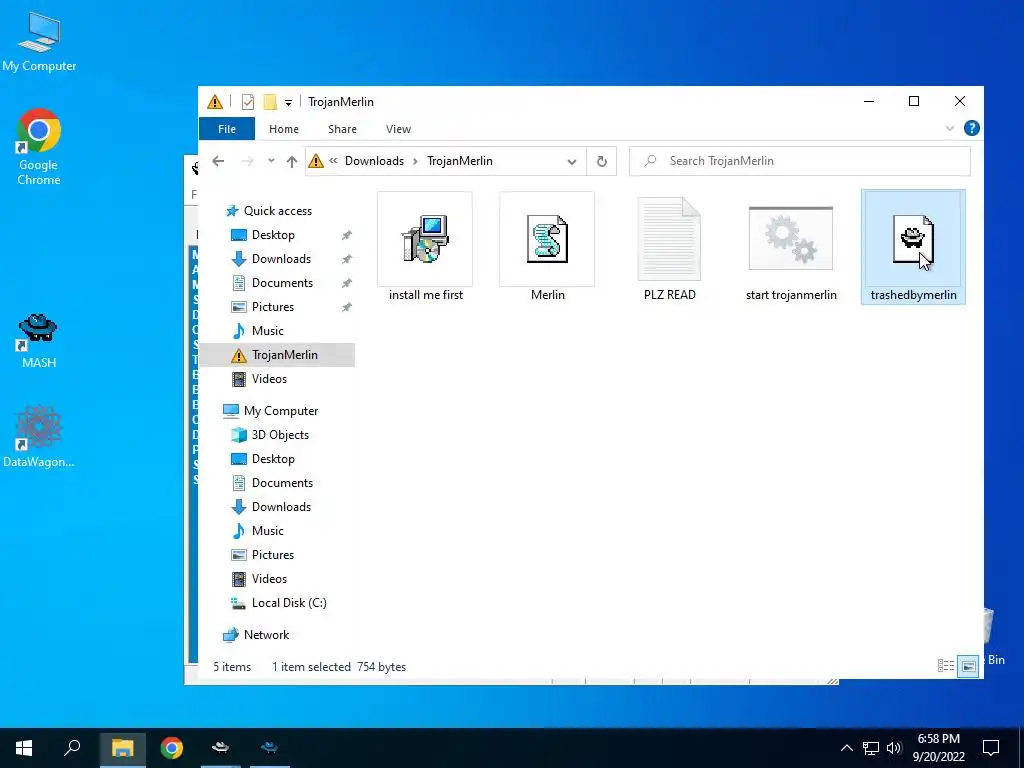
Task: Expand the ribbon with the chevron
Action: tap(950, 129)
